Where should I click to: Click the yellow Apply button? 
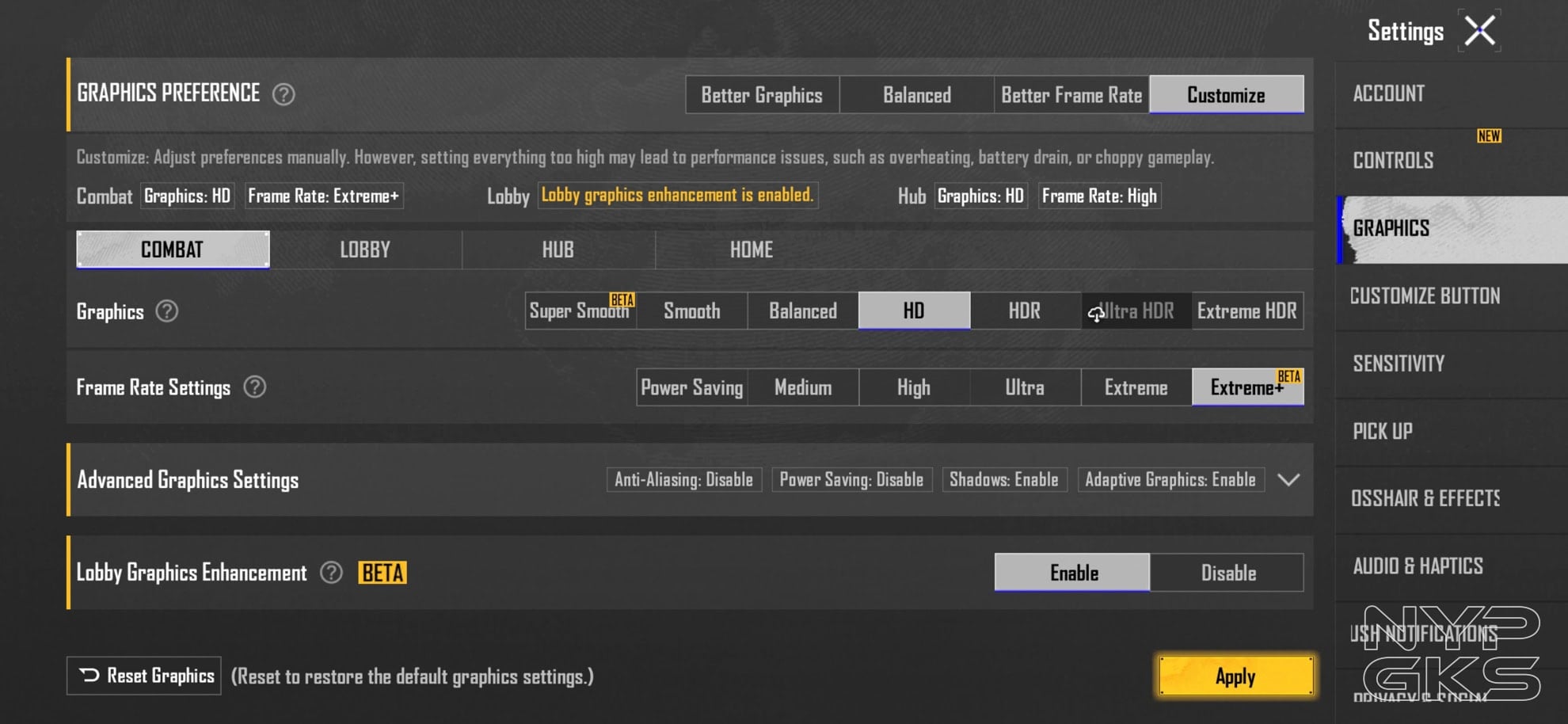pos(1235,676)
